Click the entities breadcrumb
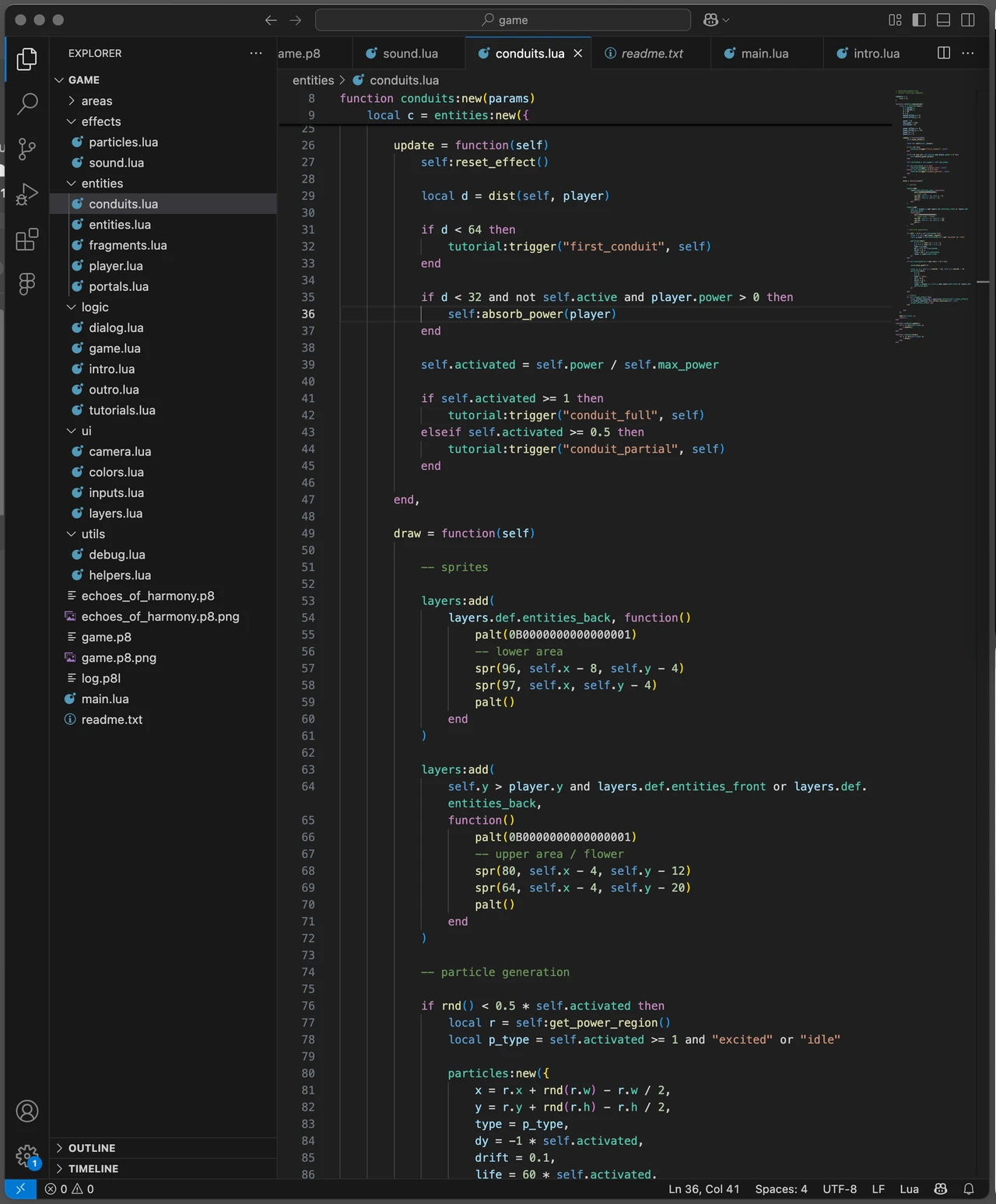The height and width of the screenshot is (1204, 996). pyautogui.click(x=313, y=80)
